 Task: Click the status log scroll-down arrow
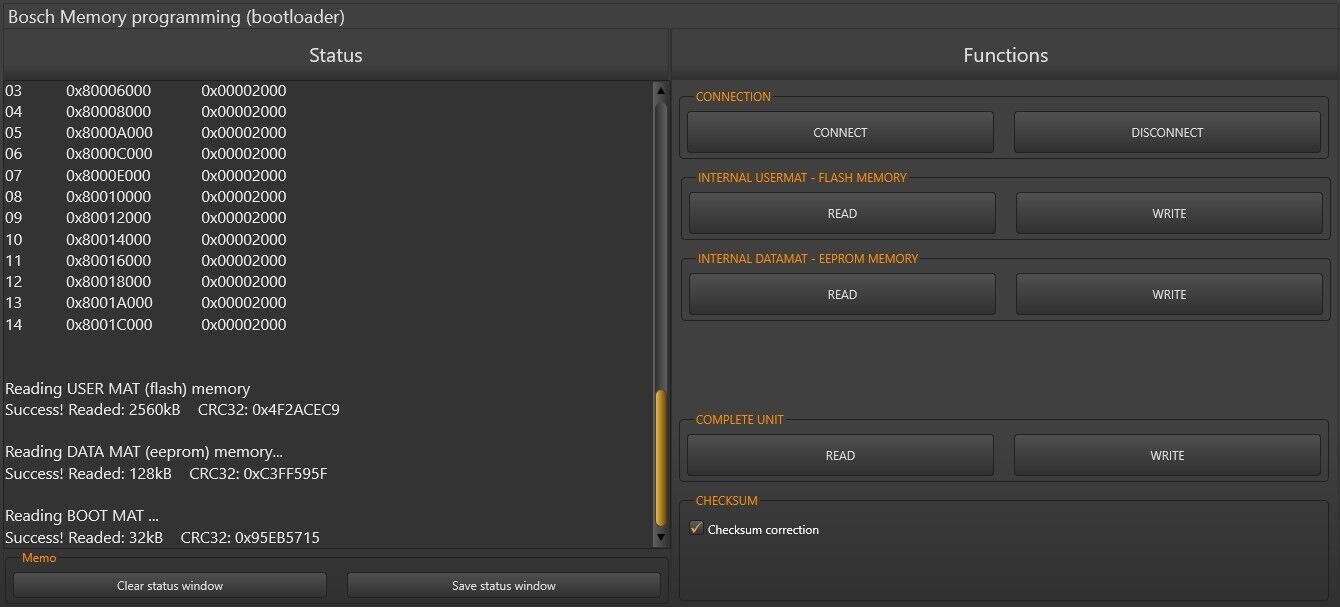660,538
